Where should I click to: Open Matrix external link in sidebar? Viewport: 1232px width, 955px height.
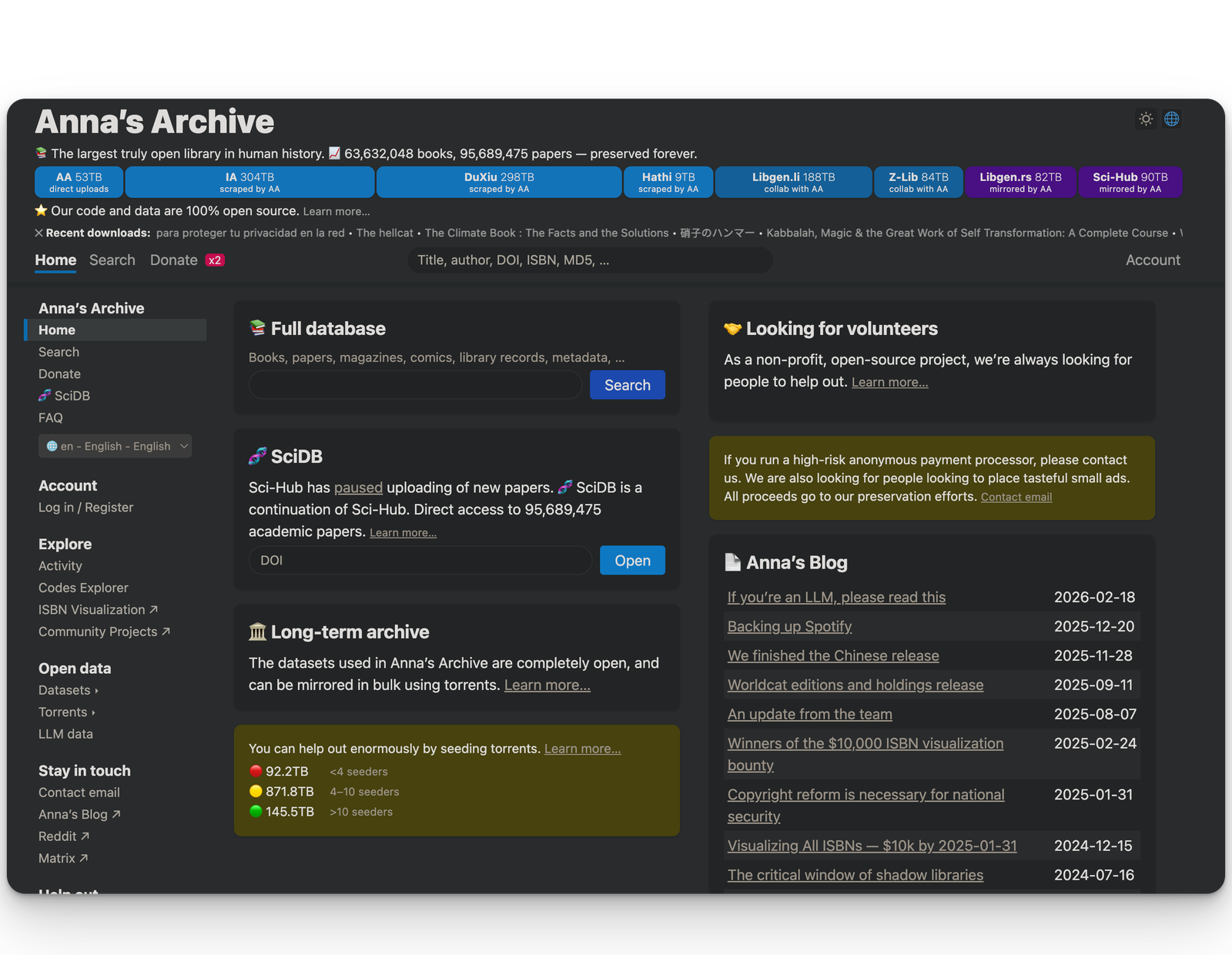63,858
